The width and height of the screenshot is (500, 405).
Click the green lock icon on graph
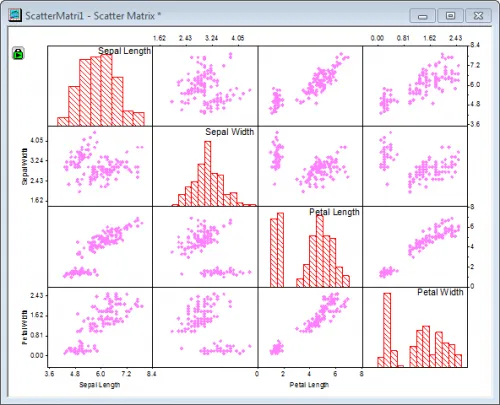coord(18,53)
